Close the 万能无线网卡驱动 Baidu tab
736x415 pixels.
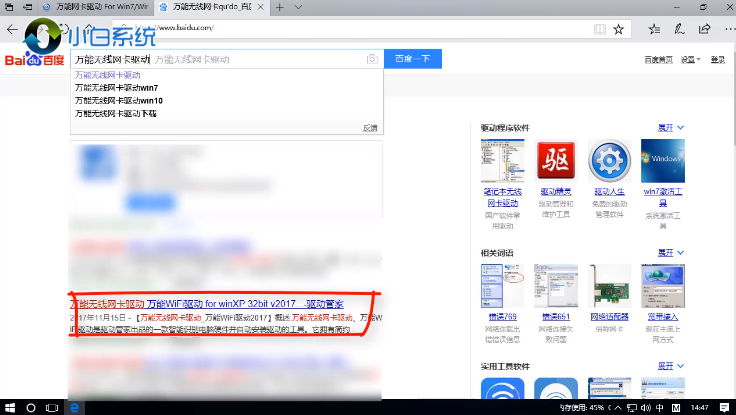261,7
